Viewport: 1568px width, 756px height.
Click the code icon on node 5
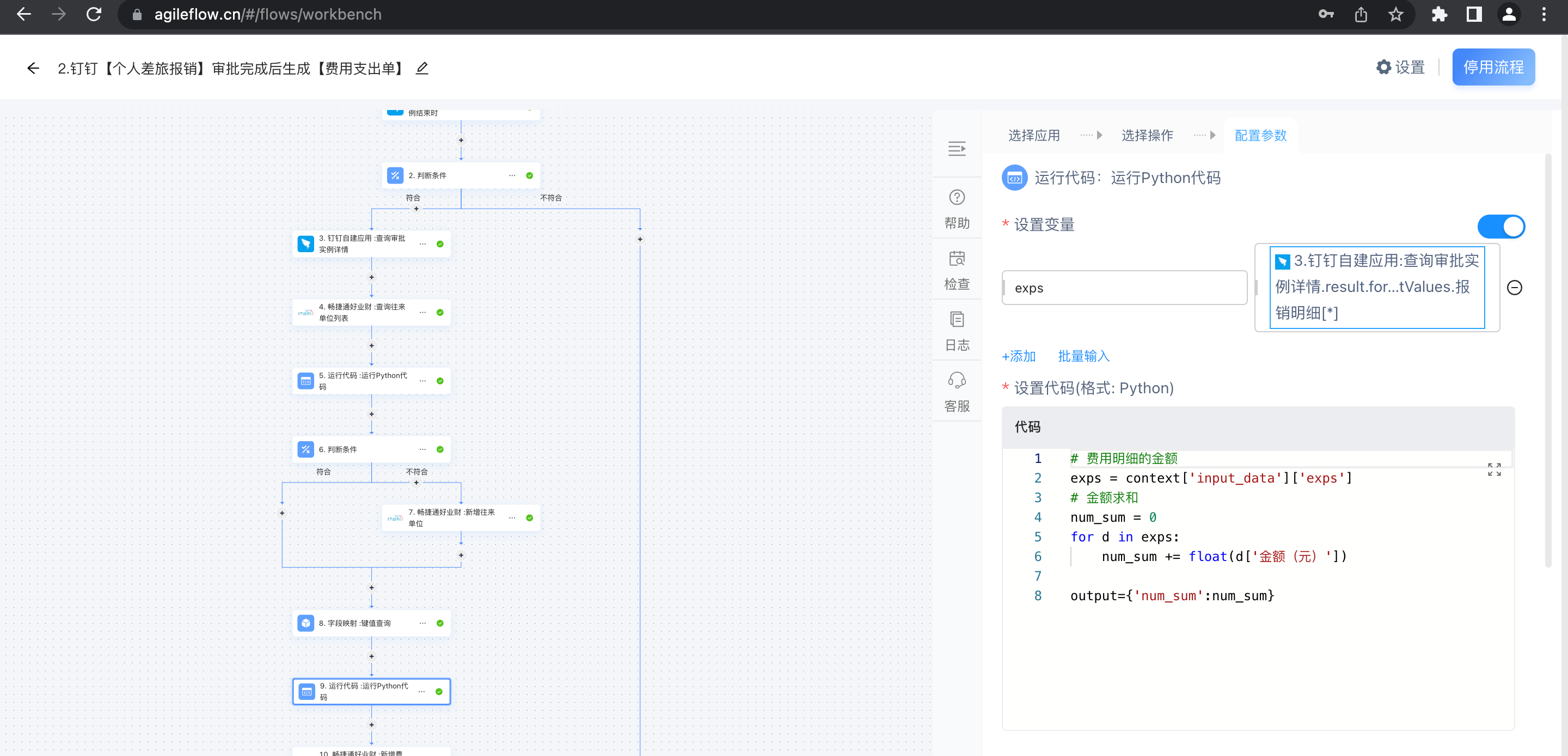[305, 381]
